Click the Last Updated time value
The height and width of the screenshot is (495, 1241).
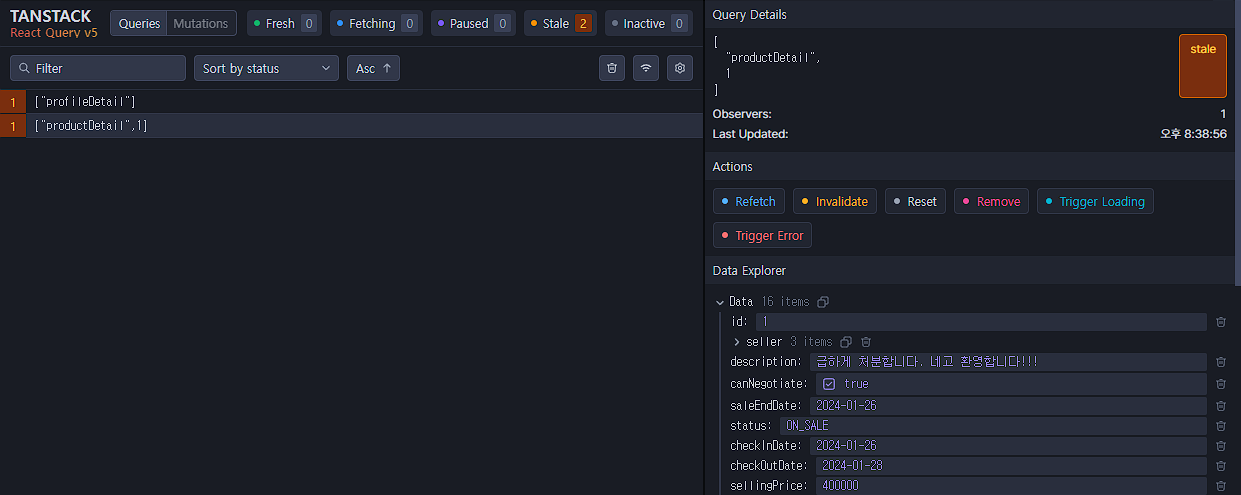(x=1193, y=134)
